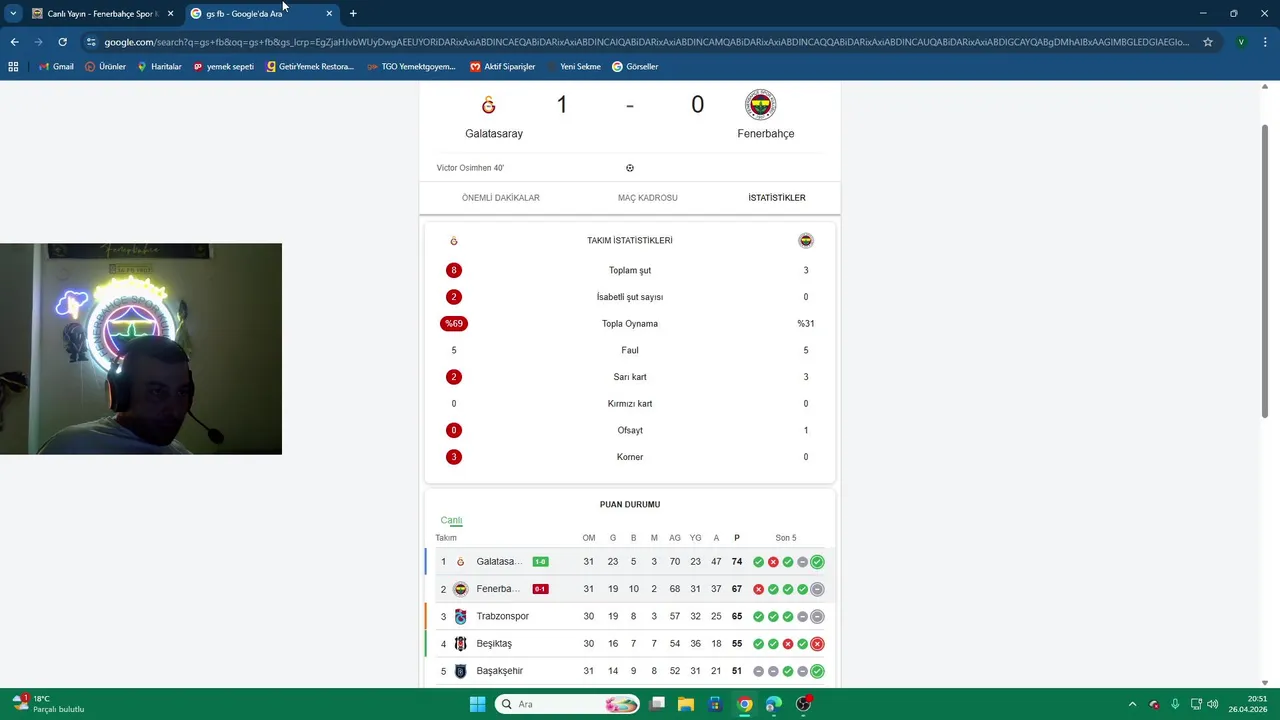1280x720 pixels.
Task: Click 'Victor Osimhen 40'' goal text
Action: tap(470, 168)
